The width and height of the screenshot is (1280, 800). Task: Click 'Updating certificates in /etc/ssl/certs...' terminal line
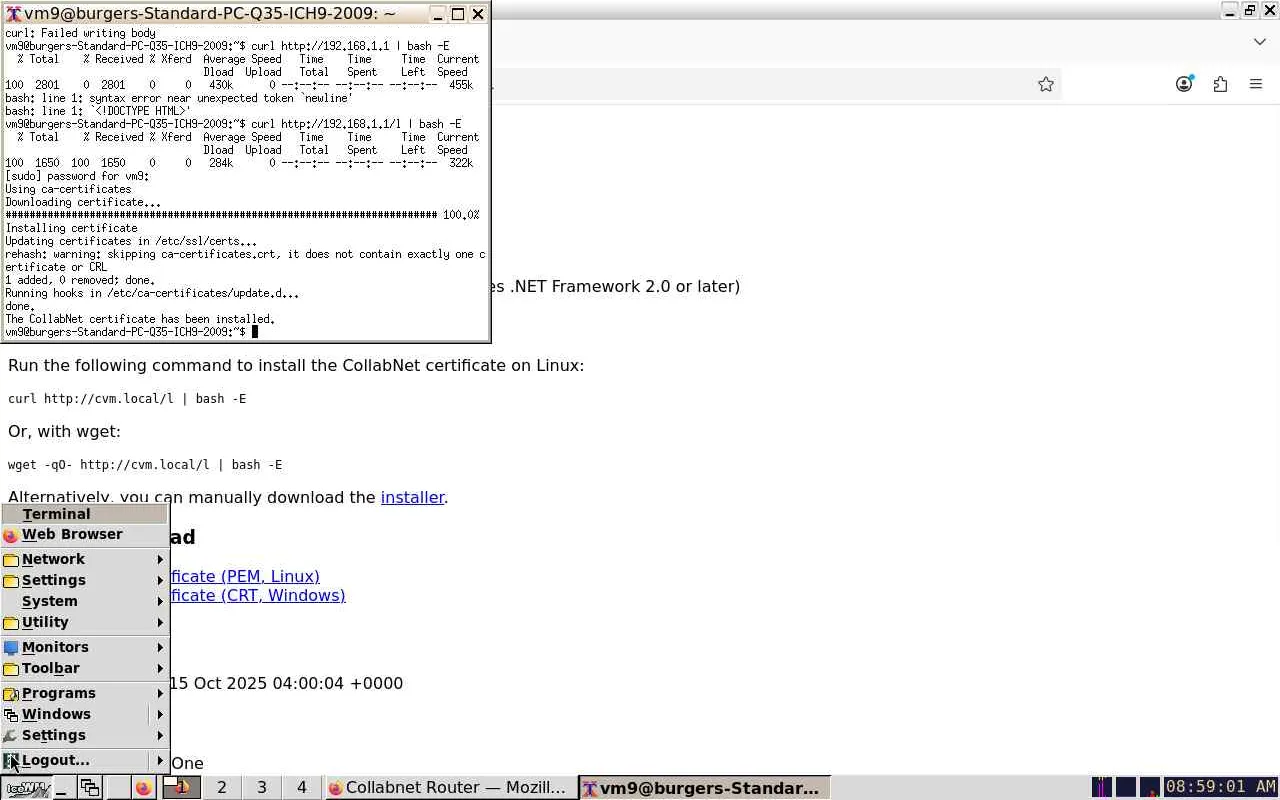(131, 241)
